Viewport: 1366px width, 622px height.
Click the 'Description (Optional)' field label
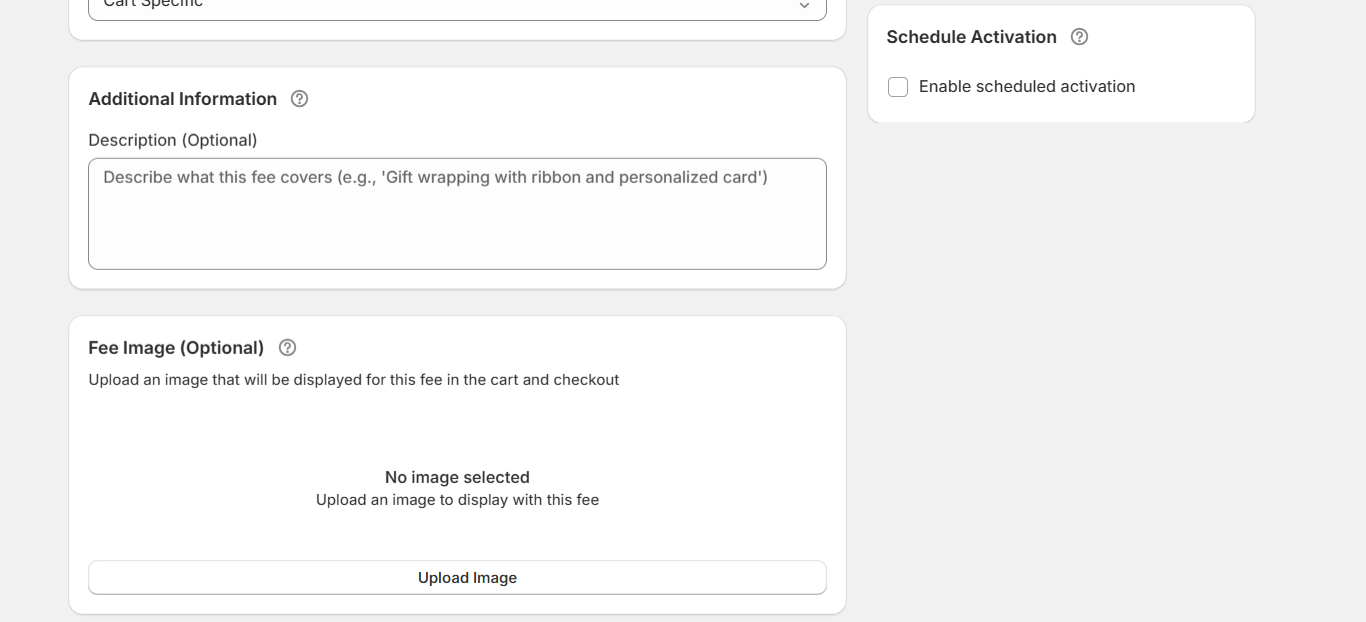(173, 140)
